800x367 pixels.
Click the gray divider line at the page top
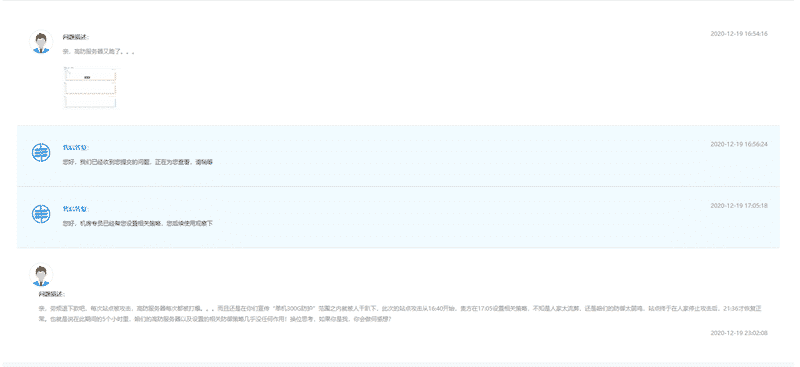pyautogui.click(x=400, y=1)
